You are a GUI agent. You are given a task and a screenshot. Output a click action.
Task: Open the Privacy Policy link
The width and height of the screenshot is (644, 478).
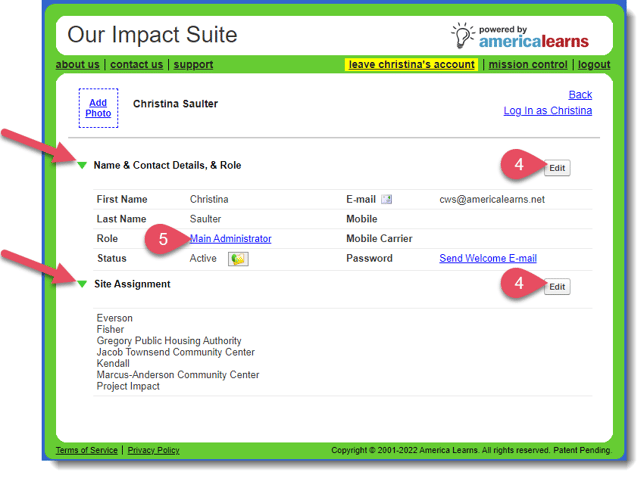153,451
